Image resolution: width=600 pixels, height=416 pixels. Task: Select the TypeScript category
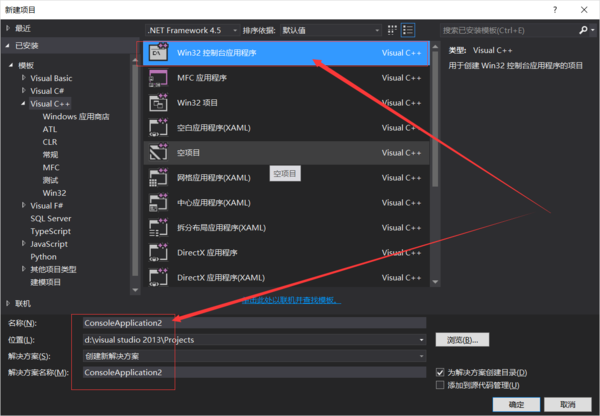pyautogui.click(x=51, y=231)
